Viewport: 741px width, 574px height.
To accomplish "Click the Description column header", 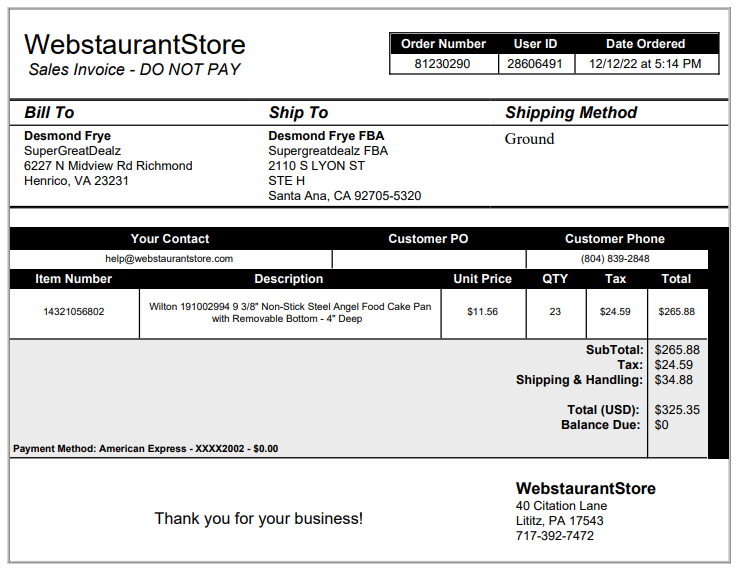I will point(289,279).
